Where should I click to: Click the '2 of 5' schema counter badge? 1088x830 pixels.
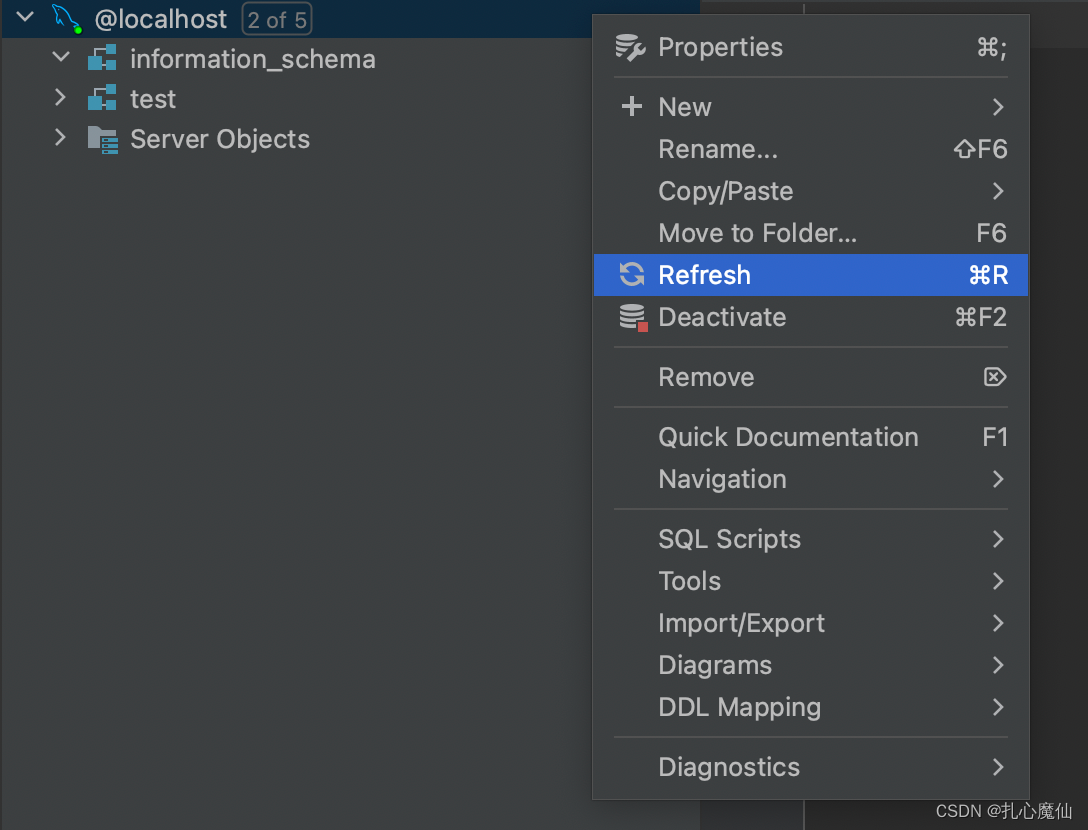(x=277, y=19)
